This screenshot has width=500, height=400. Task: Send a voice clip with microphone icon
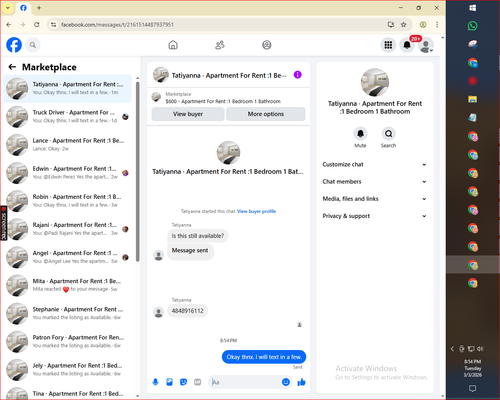155,382
